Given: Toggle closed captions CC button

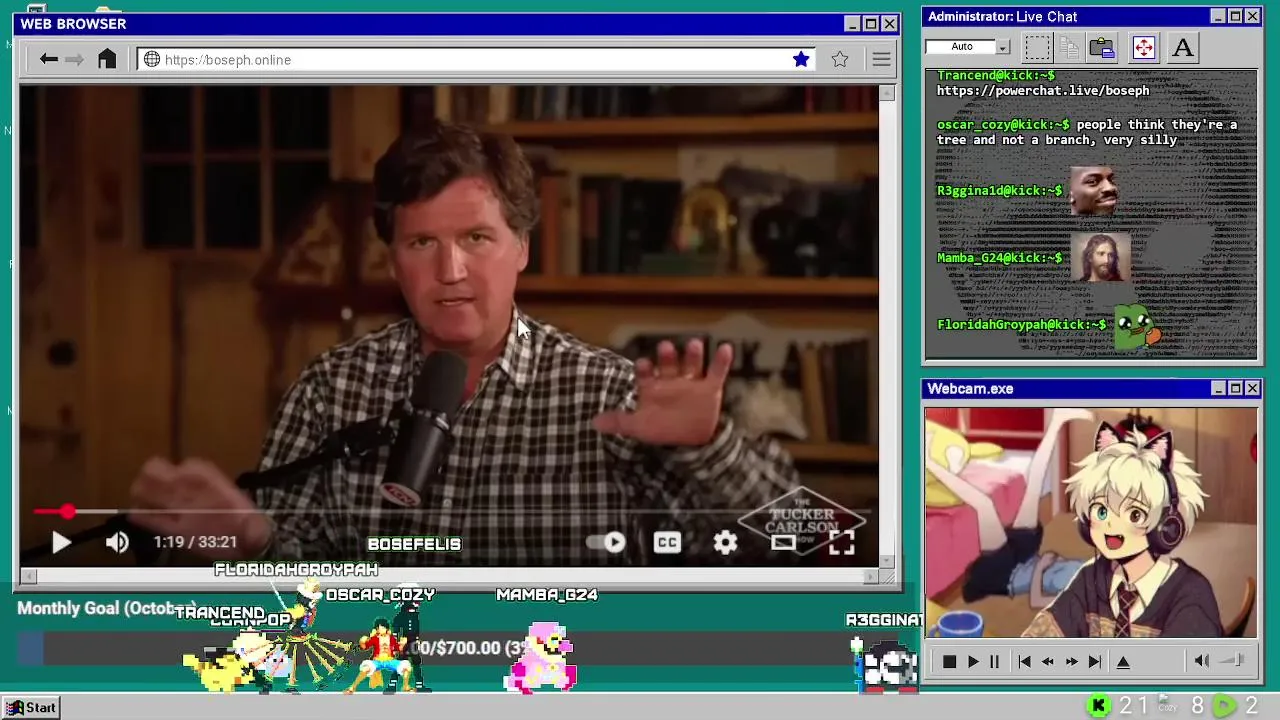Looking at the screenshot, I should tap(667, 542).
